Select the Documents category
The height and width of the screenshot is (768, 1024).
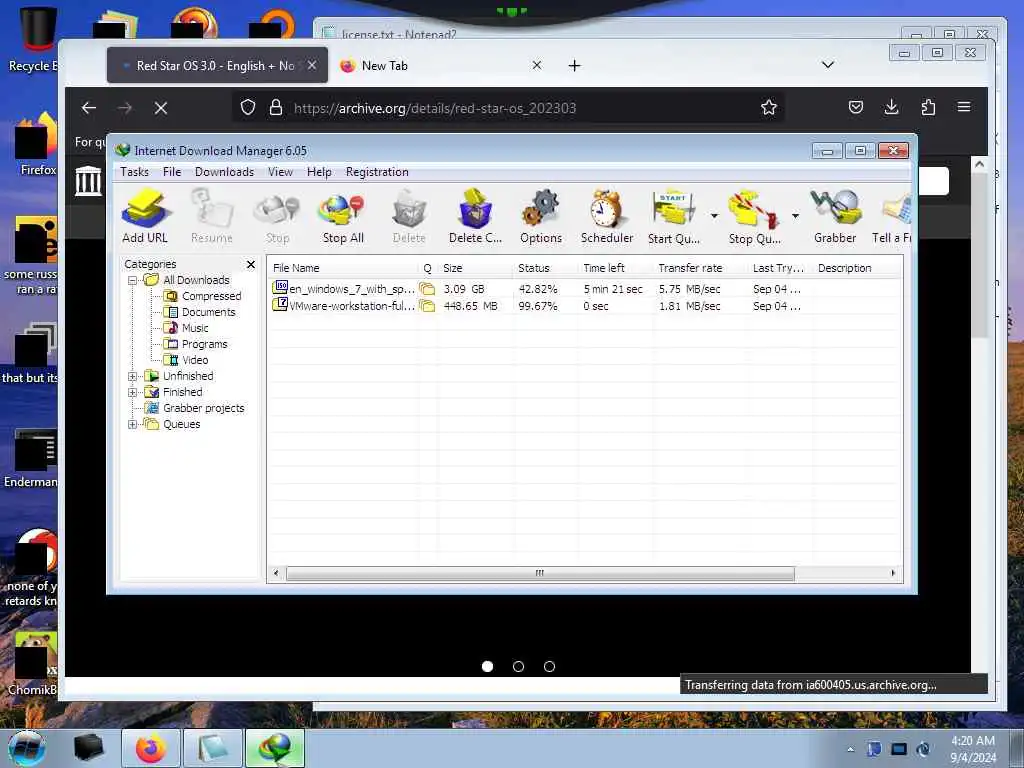tap(200, 312)
